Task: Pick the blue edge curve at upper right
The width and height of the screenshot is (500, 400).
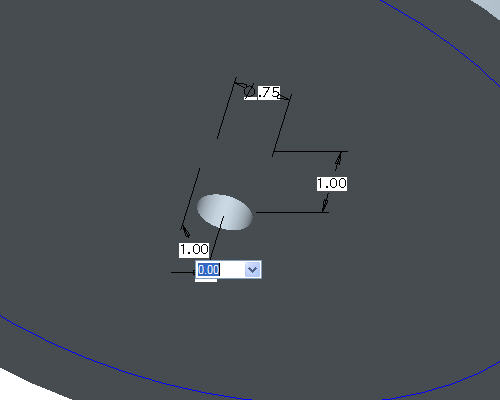Action: coord(443,37)
